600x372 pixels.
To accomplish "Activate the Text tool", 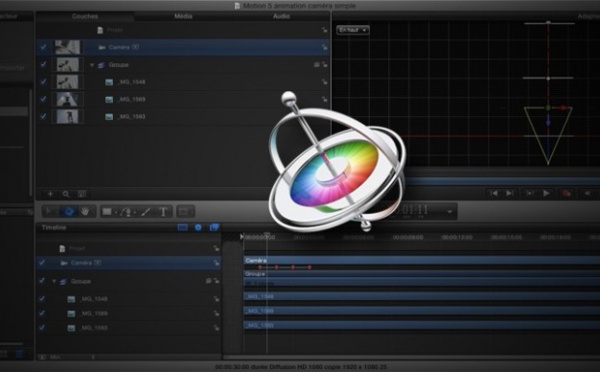I will pos(163,211).
